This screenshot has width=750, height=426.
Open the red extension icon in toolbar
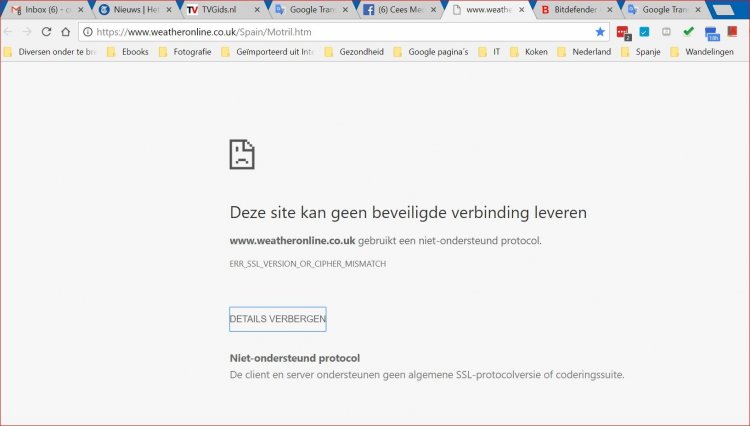coord(623,32)
